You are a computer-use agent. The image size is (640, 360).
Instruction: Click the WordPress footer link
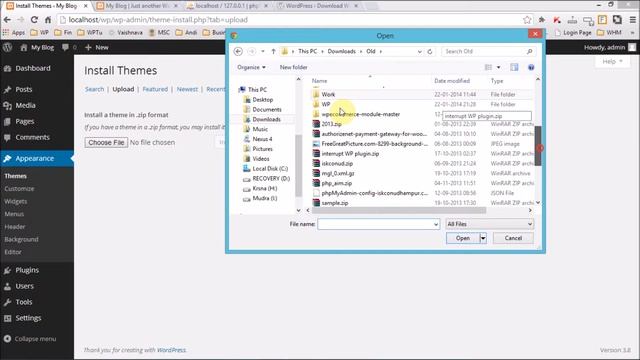click(171, 350)
